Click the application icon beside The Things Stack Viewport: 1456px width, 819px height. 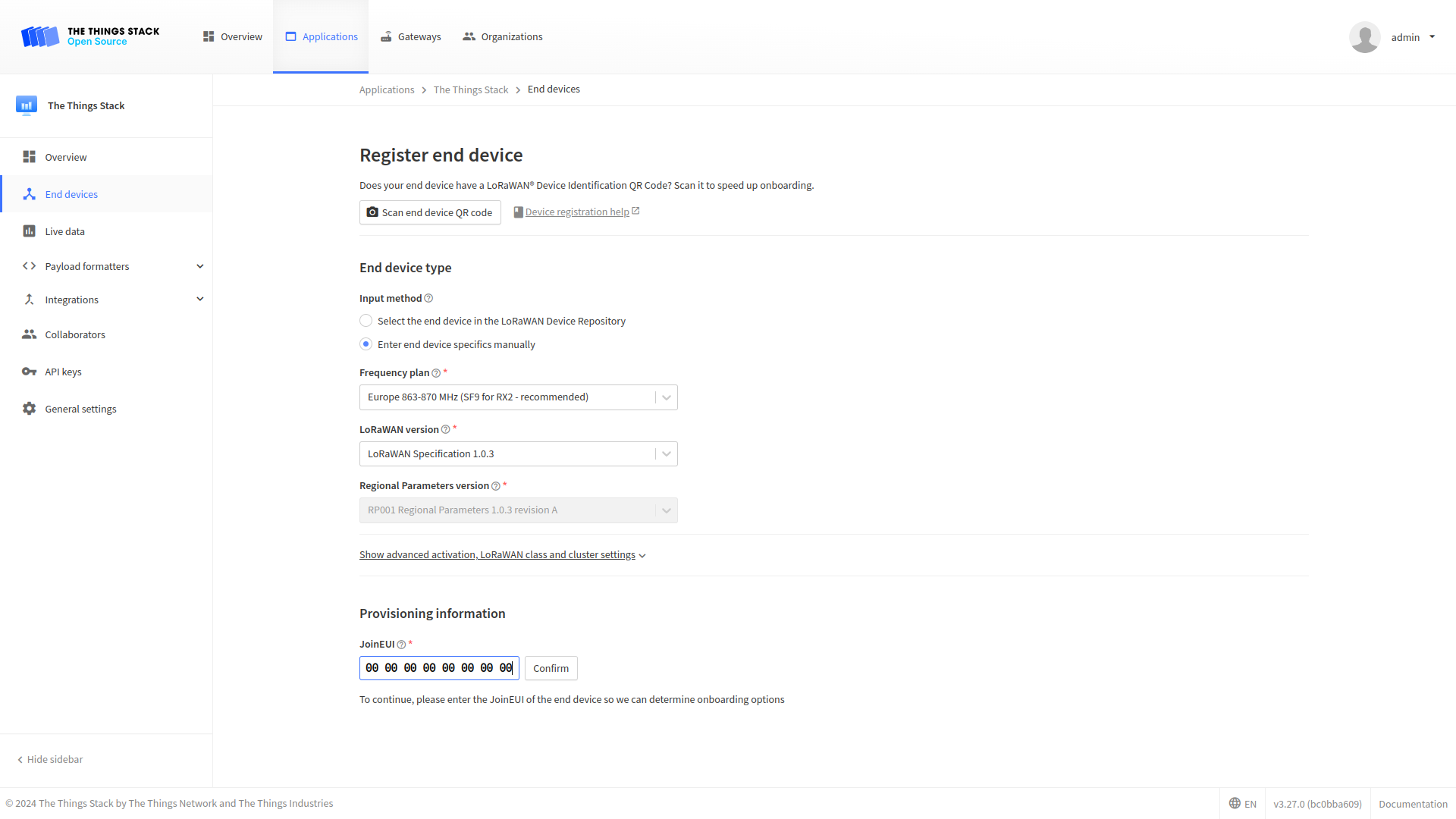point(27,105)
